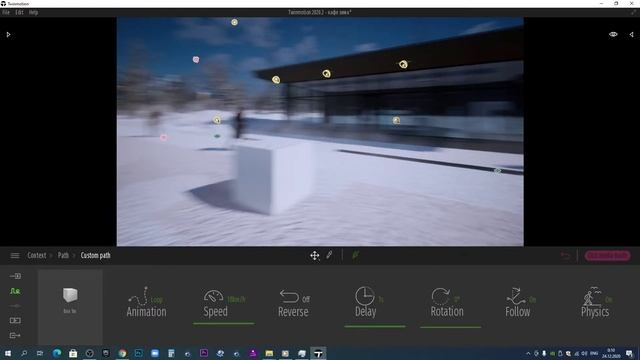This screenshot has width=640, height=360.
Task: Open Task View on the taskbar
Action: click(40, 353)
